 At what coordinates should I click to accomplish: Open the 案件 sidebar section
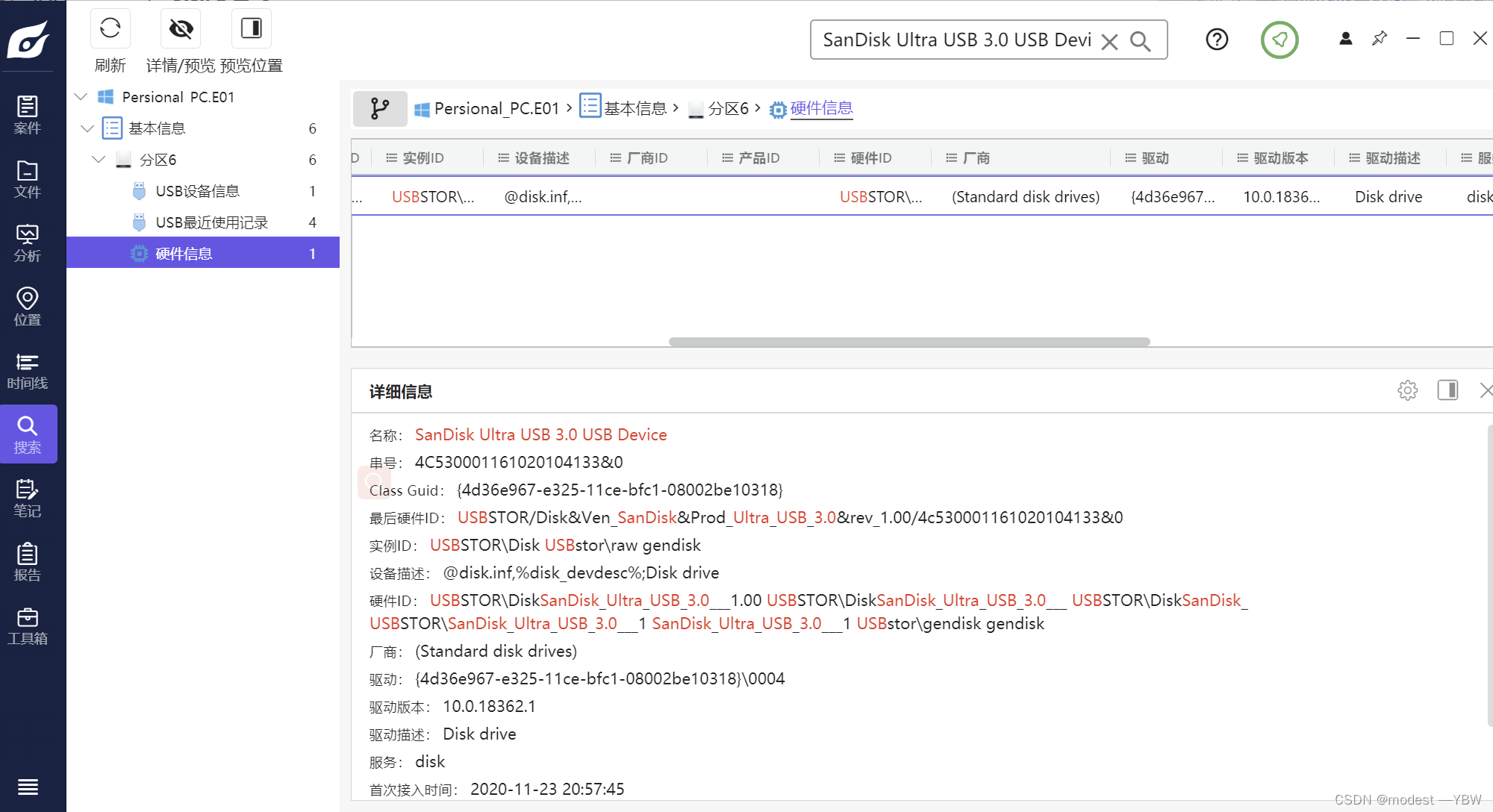(x=28, y=115)
